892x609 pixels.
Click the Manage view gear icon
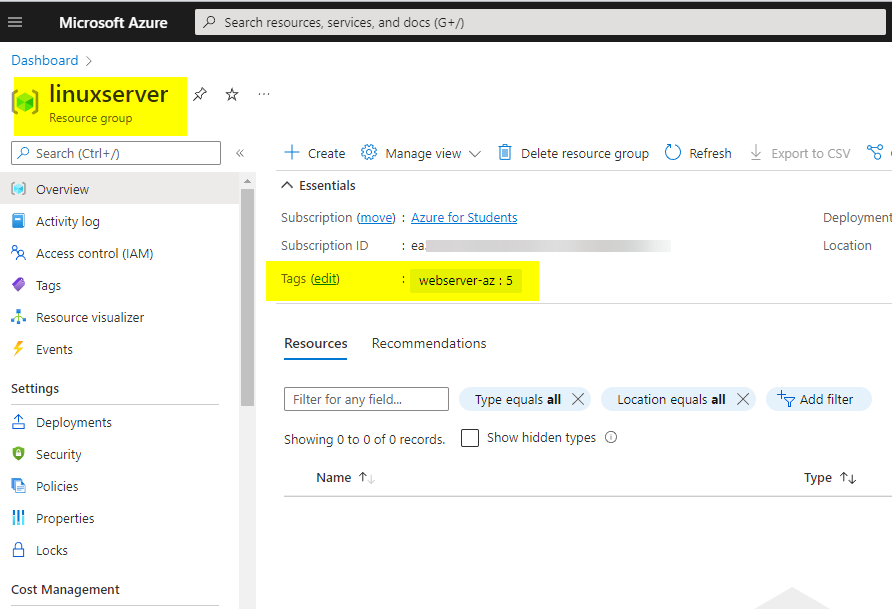pos(369,152)
